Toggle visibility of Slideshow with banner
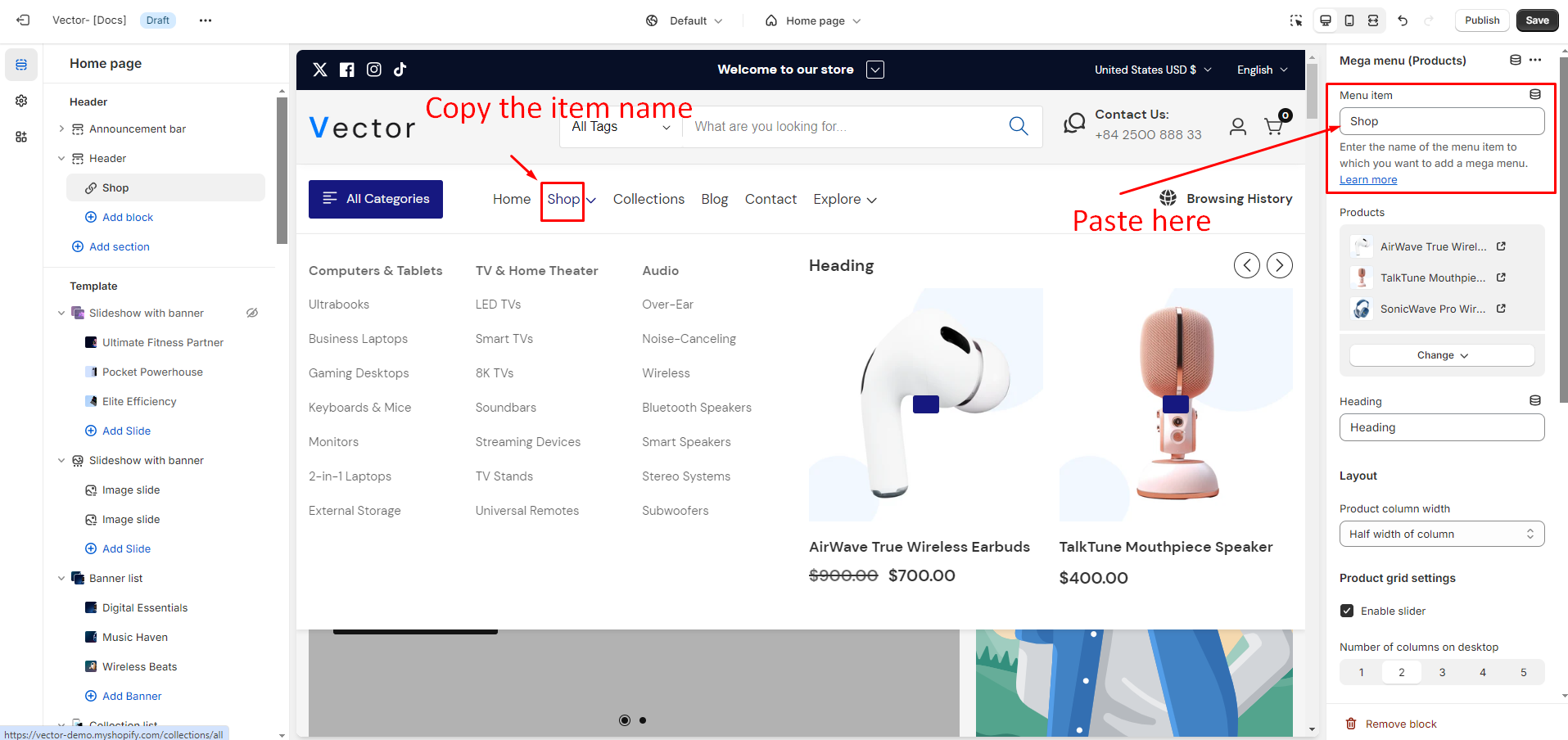This screenshot has width=1568, height=740. (x=252, y=313)
